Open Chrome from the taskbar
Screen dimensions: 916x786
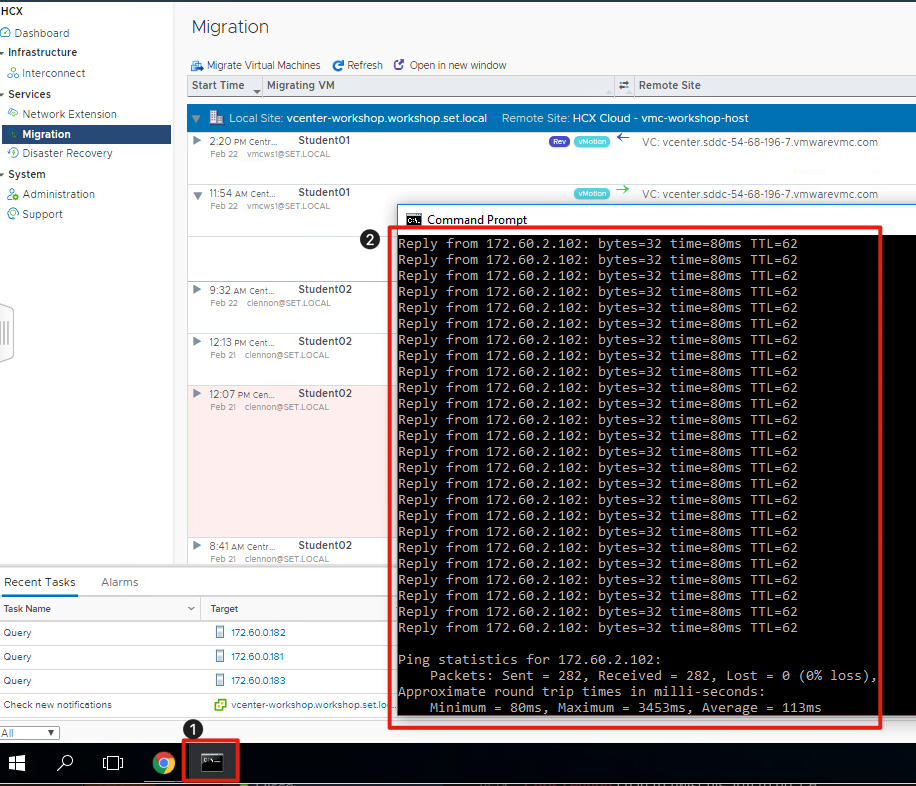click(x=163, y=763)
